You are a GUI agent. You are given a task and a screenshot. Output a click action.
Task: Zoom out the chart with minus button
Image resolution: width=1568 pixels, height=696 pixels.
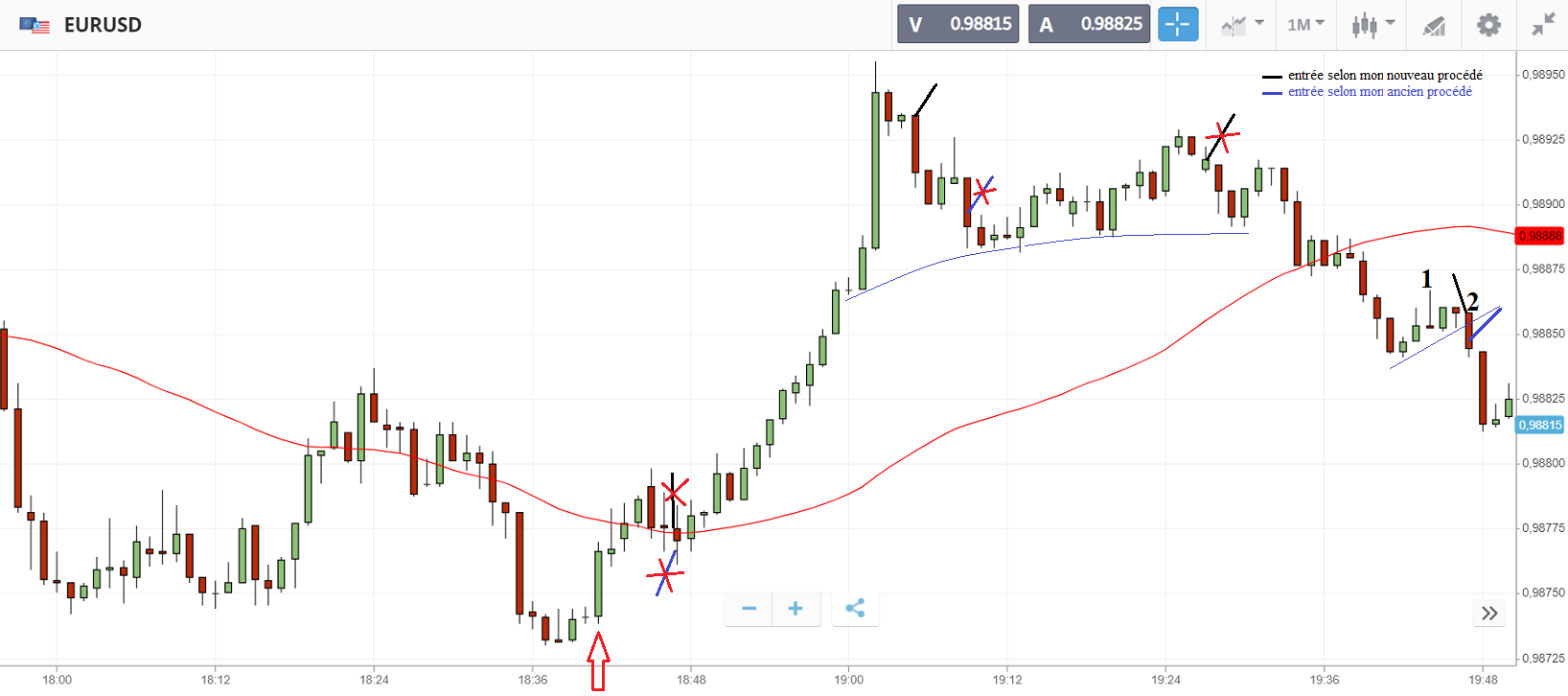pos(749,609)
